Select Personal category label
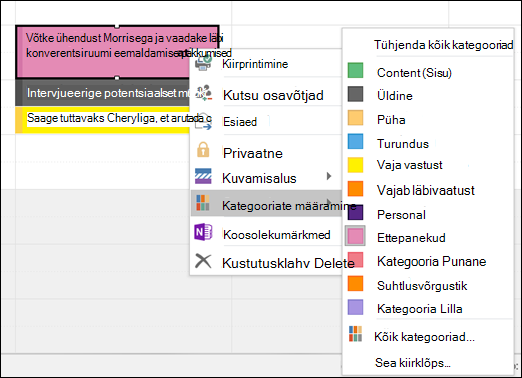522x378 pixels. 401,215
